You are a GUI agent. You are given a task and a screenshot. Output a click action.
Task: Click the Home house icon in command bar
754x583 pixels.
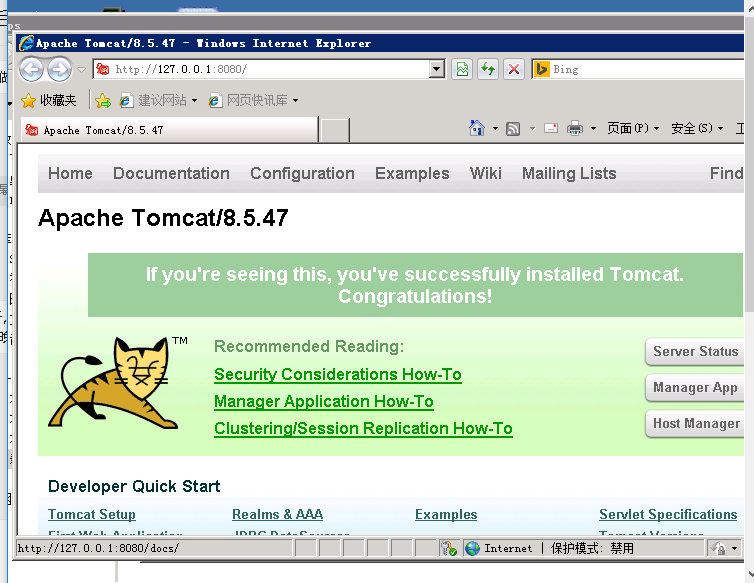click(x=477, y=128)
